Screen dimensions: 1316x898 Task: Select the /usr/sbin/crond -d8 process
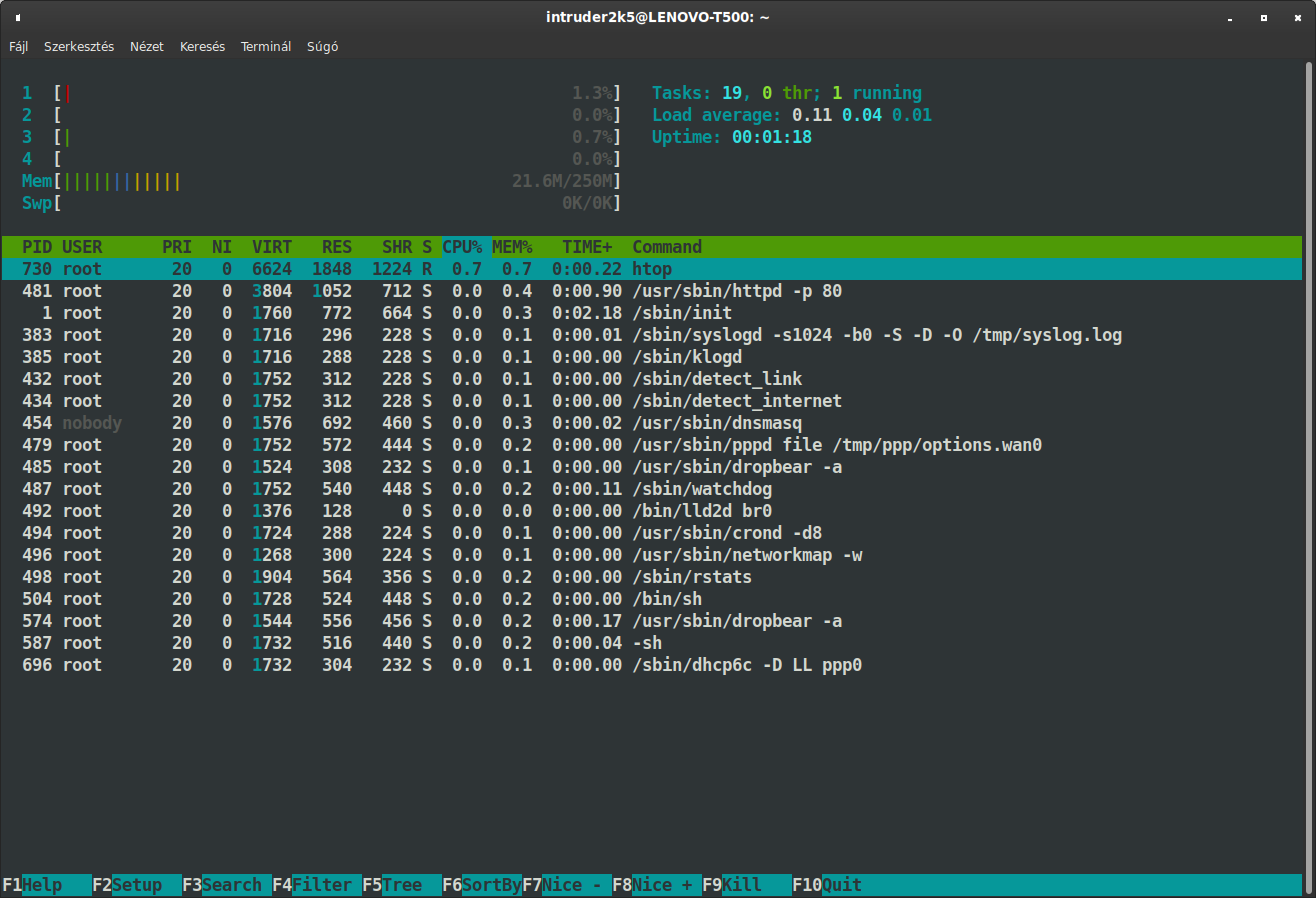pyautogui.click(x=652, y=533)
